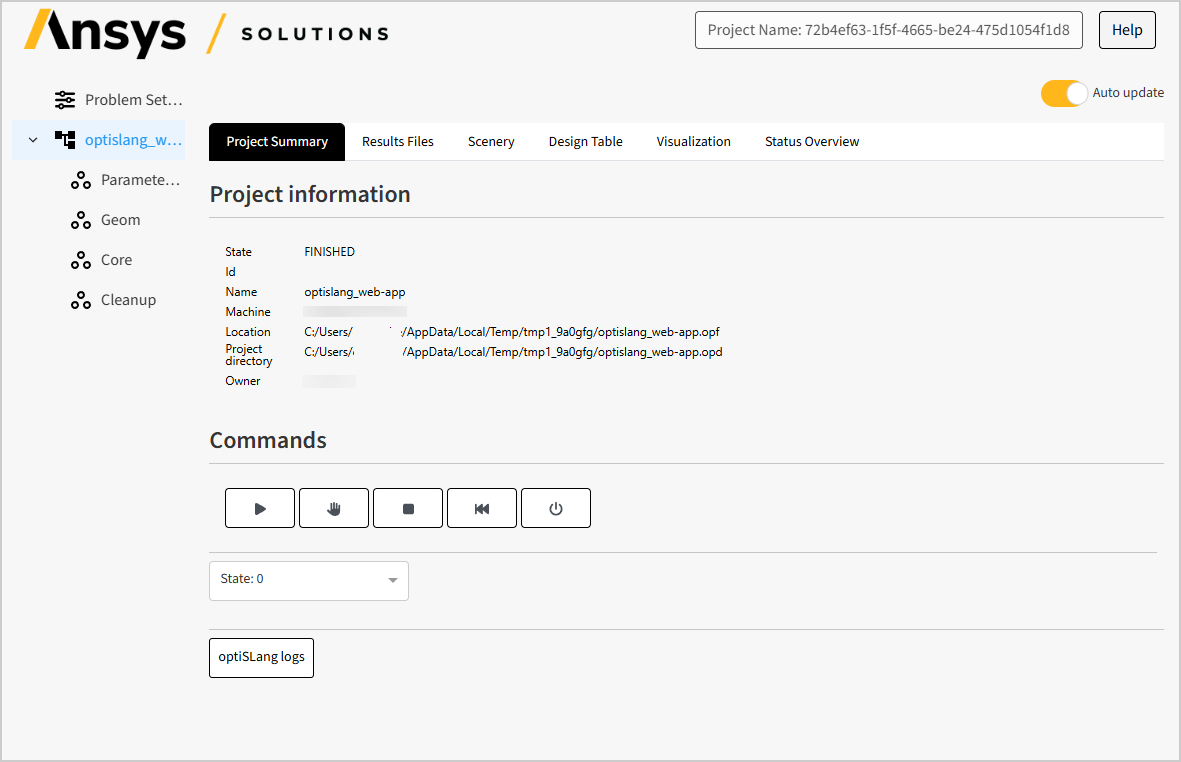Screen dimensions: 1181x762
Task: Open the Parameter node in the tree
Action: [x=140, y=180]
